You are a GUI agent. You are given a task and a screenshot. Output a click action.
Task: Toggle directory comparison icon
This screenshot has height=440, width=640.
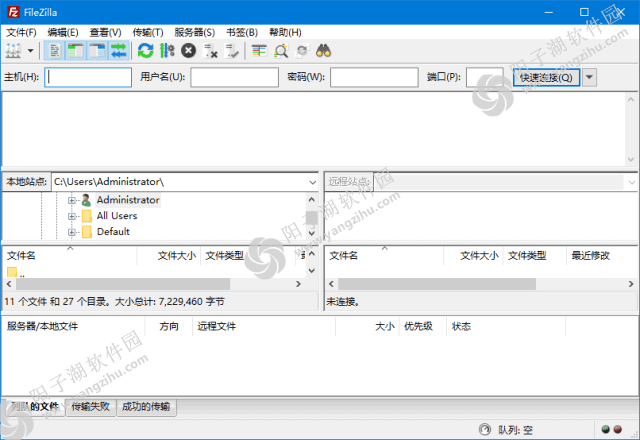click(x=281, y=51)
